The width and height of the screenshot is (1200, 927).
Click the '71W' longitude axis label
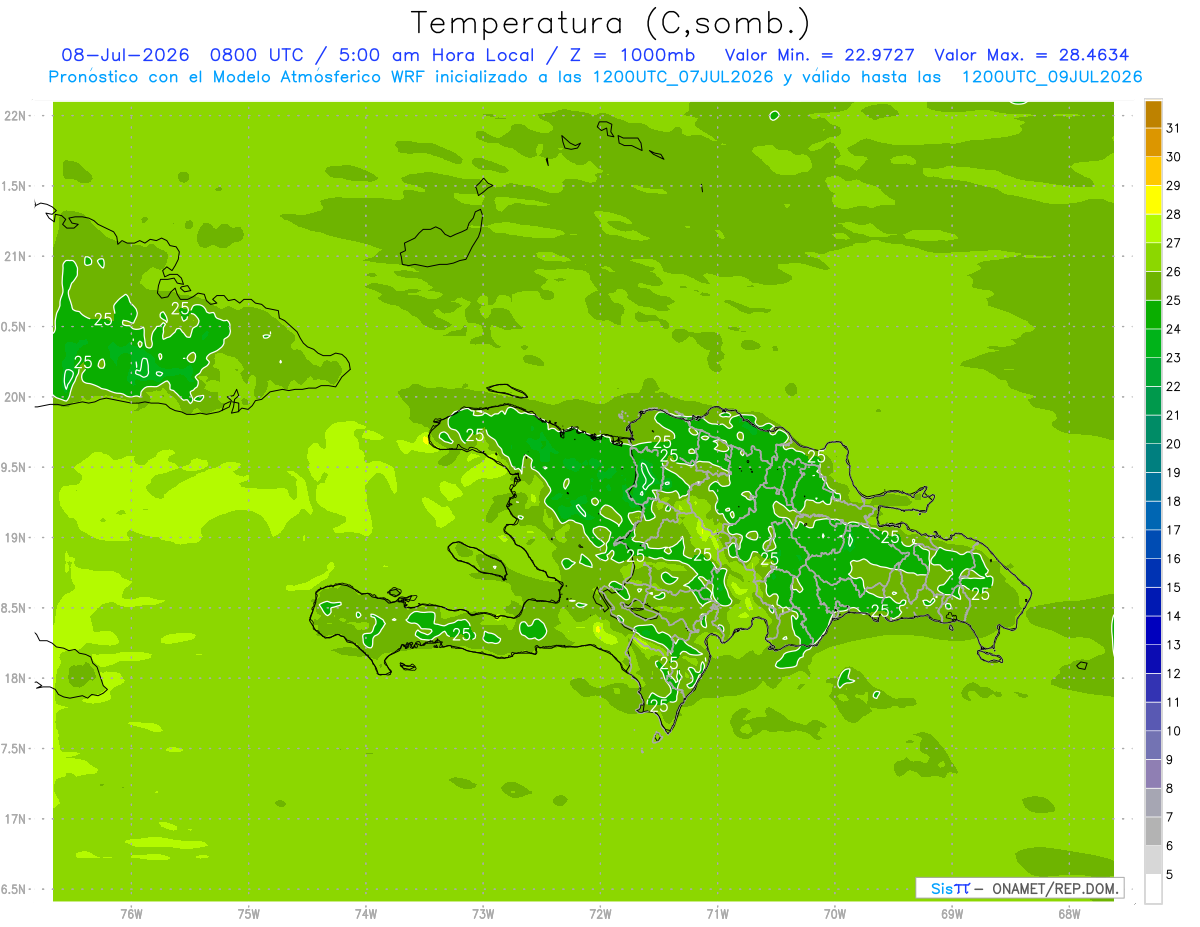pos(717,914)
